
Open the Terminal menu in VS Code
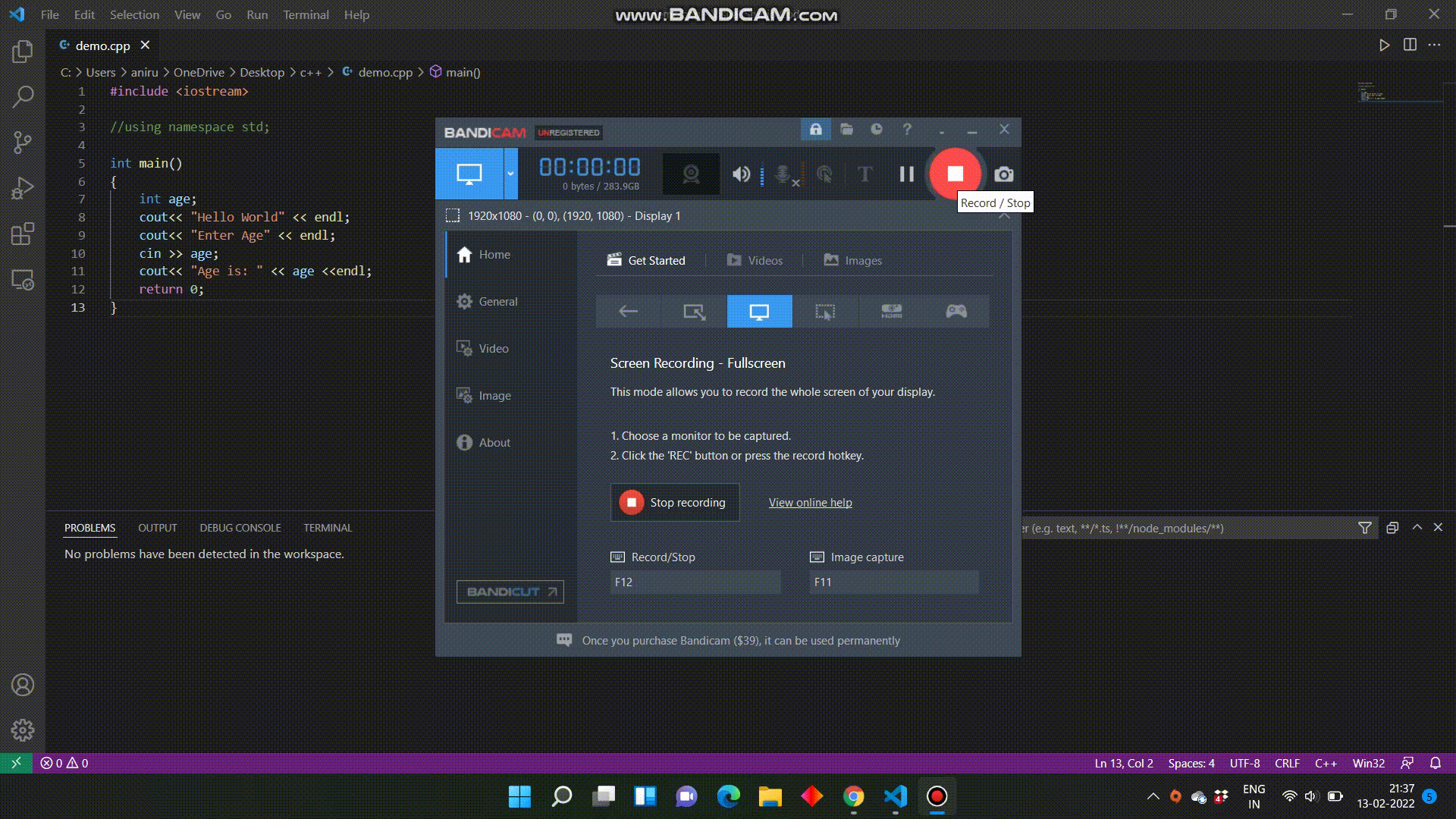pos(306,14)
